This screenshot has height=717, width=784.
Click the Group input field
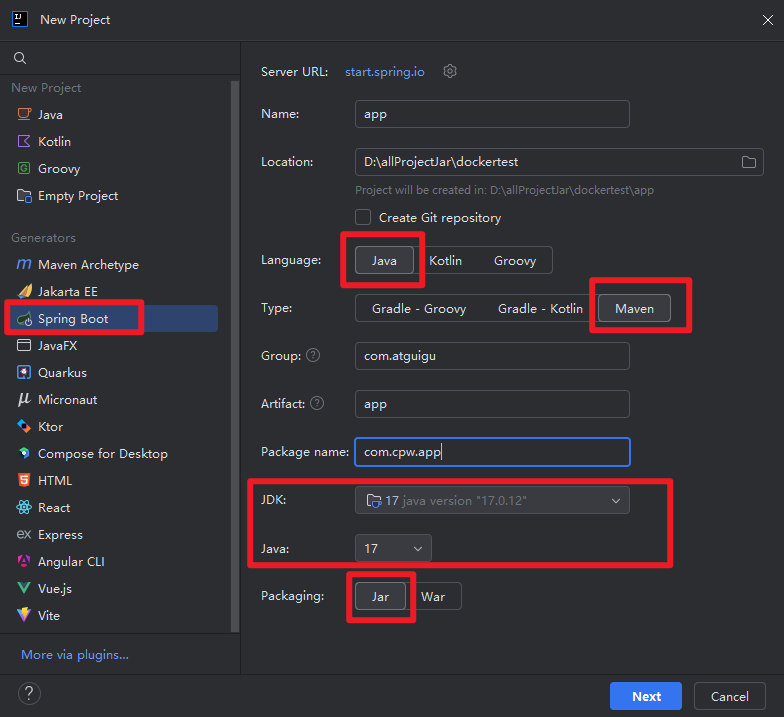(492, 356)
